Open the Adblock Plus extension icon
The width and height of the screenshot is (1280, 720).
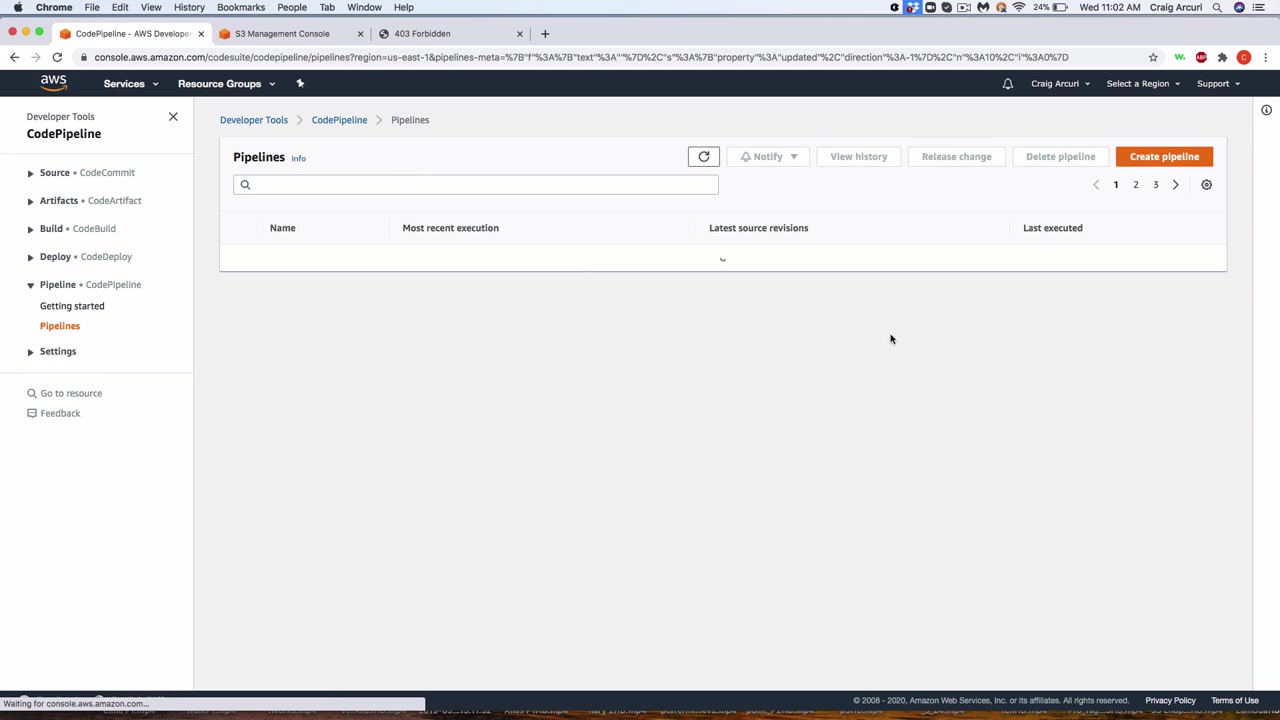1201,57
